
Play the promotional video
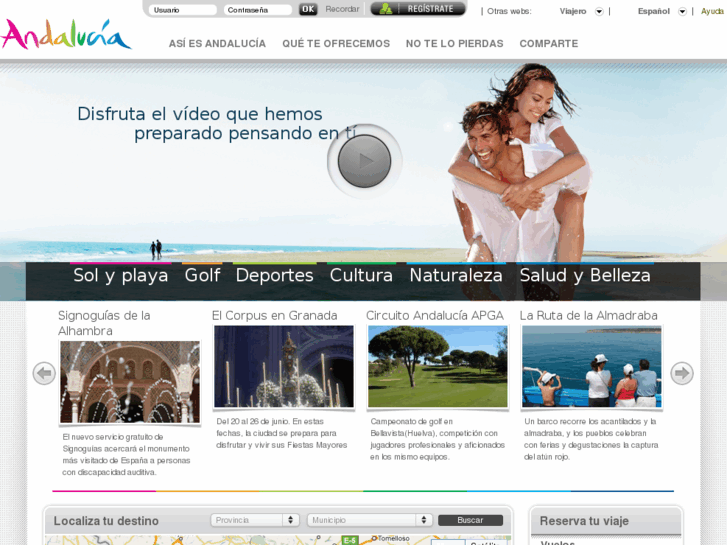click(x=364, y=161)
